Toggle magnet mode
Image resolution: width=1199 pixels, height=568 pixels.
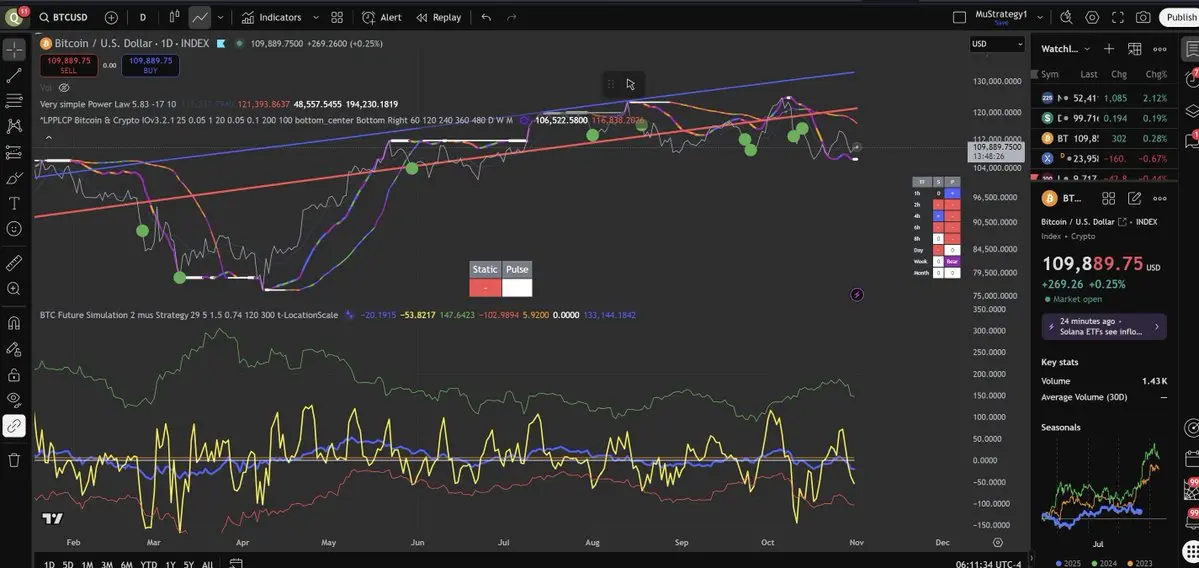click(x=14, y=323)
